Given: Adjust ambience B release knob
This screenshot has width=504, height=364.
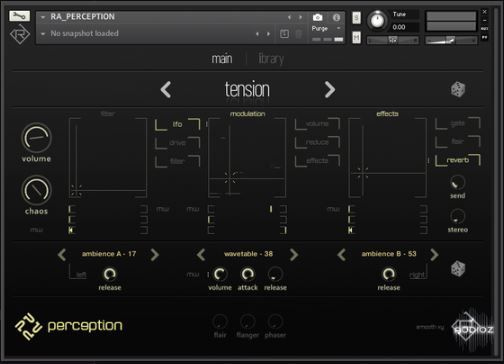Looking at the screenshot, I should (x=389, y=274).
